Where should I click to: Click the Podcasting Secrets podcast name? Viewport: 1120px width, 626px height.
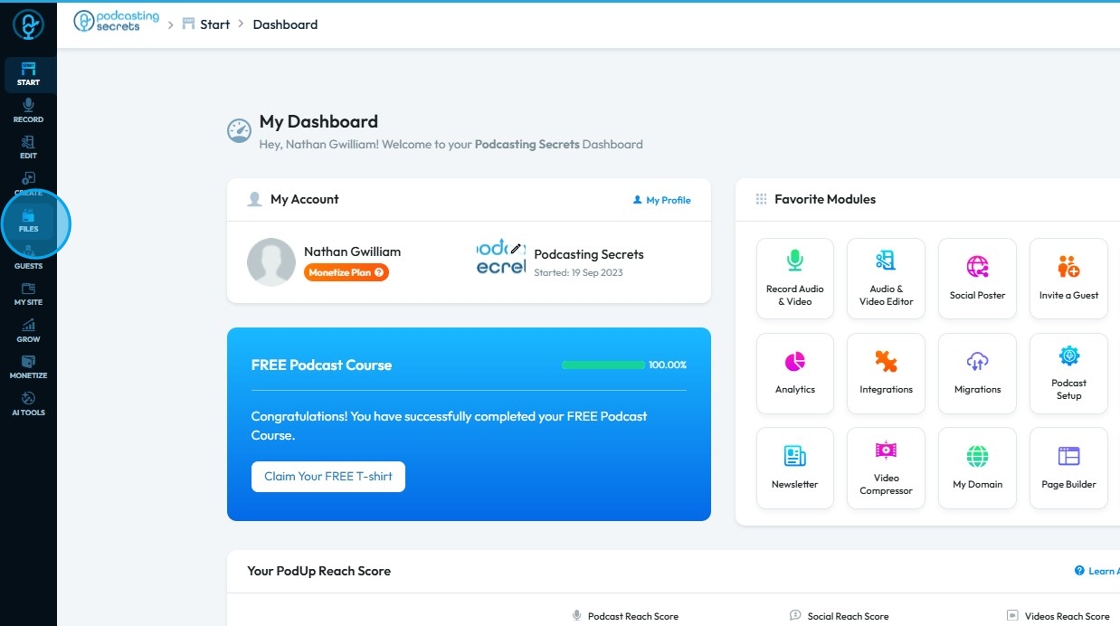[589, 254]
